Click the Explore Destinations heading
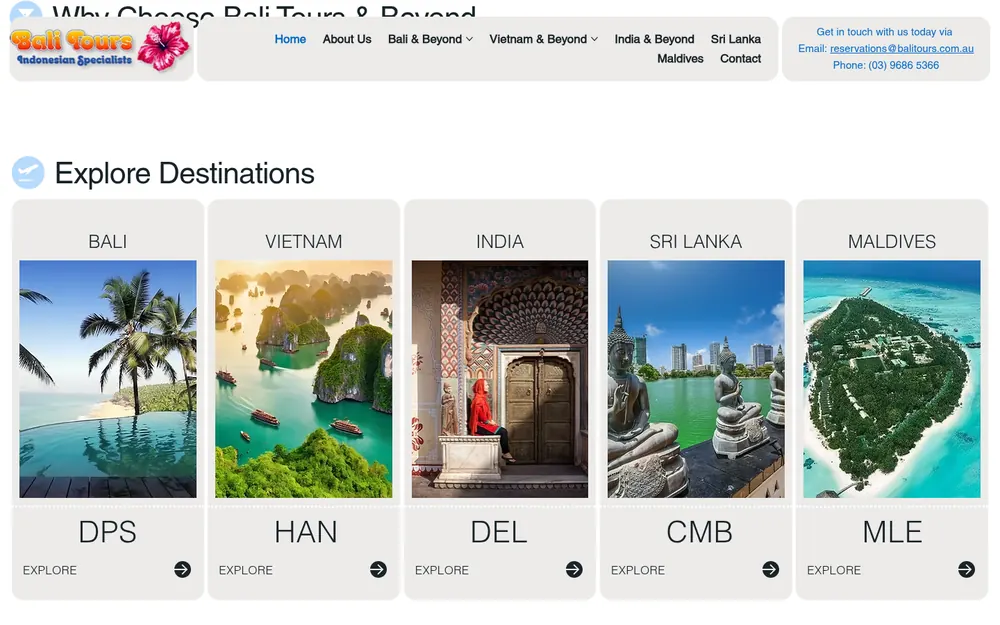 tap(184, 173)
